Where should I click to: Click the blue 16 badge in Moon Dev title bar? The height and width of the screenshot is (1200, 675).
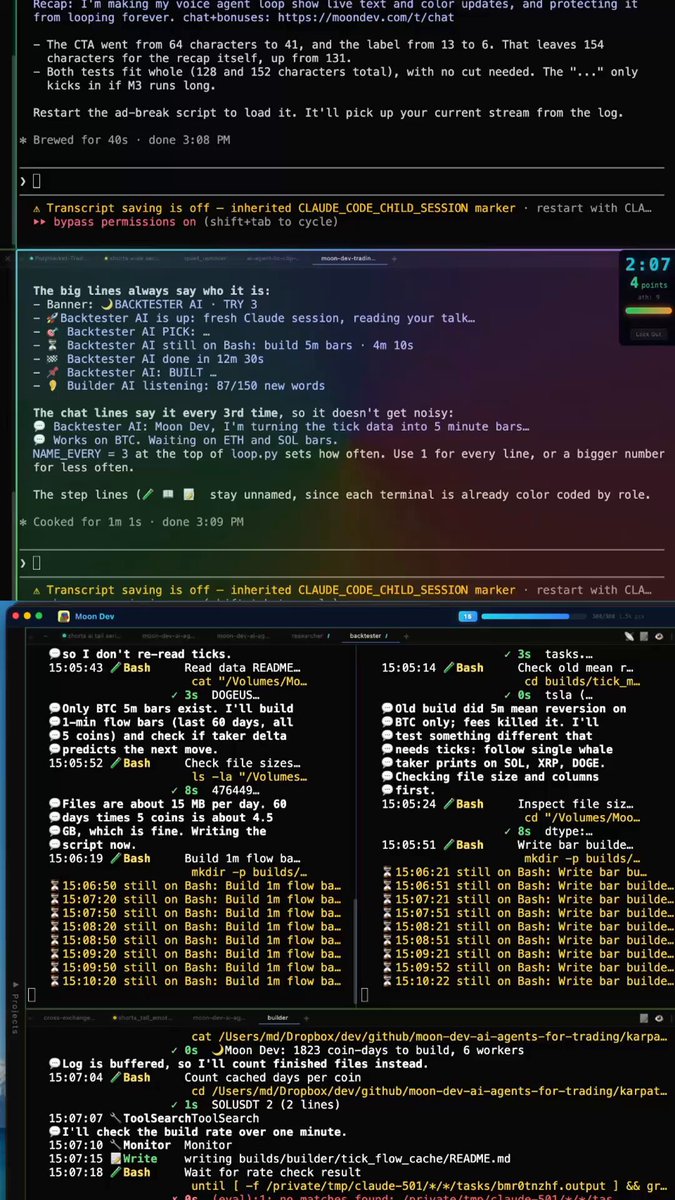[466, 616]
